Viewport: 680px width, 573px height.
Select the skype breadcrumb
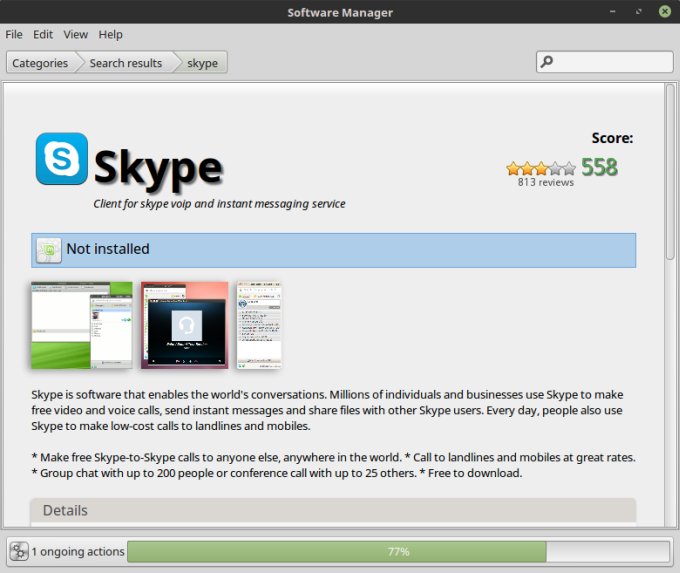tap(203, 63)
